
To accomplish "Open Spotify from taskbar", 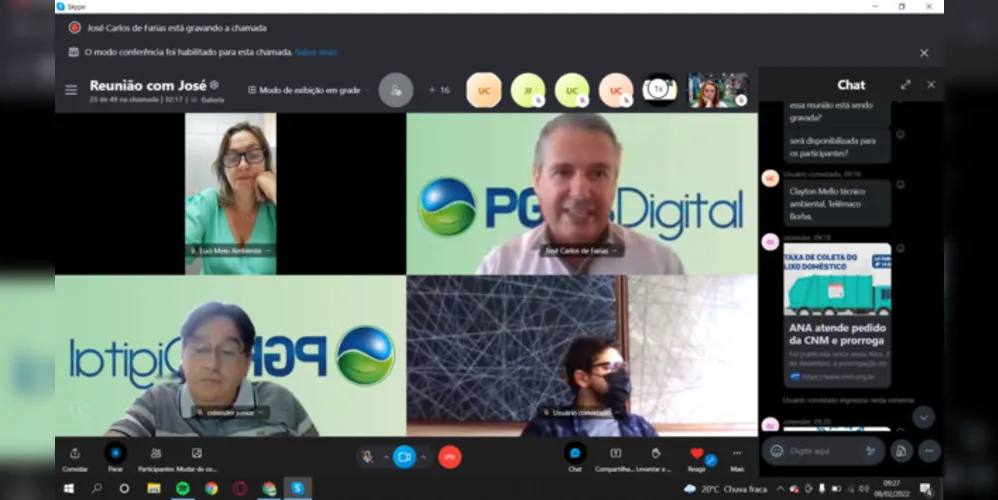I will tap(183, 489).
